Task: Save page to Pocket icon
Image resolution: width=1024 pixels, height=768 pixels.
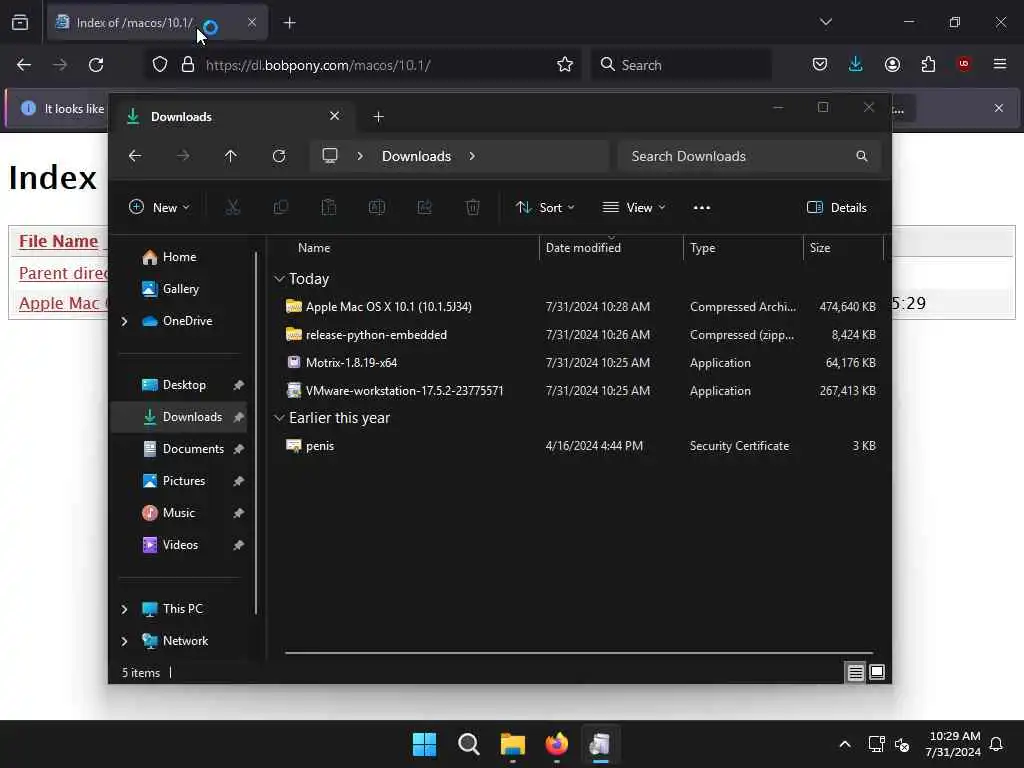Action: [820, 64]
